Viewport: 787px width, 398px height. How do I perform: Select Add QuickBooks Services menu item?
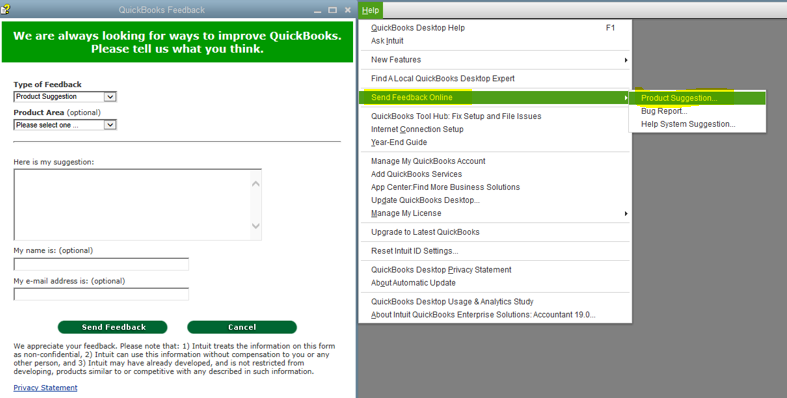pyautogui.click(x=495, y=175)
